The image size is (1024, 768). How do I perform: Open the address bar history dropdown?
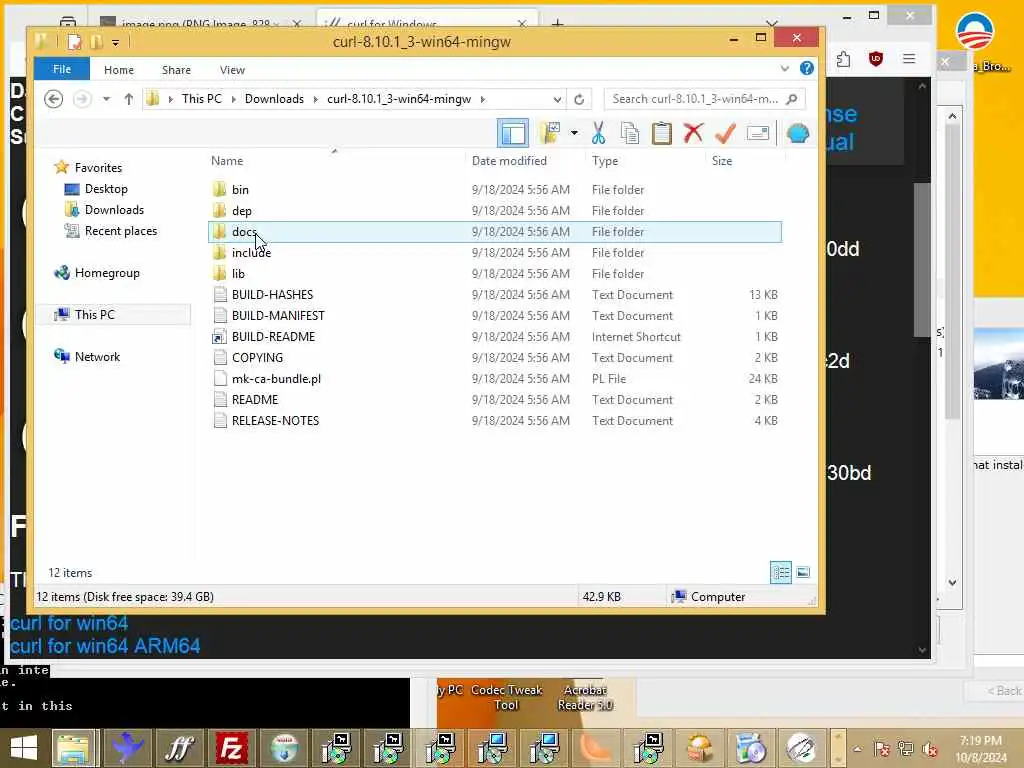pyautogui.click(x=557, y=99)
